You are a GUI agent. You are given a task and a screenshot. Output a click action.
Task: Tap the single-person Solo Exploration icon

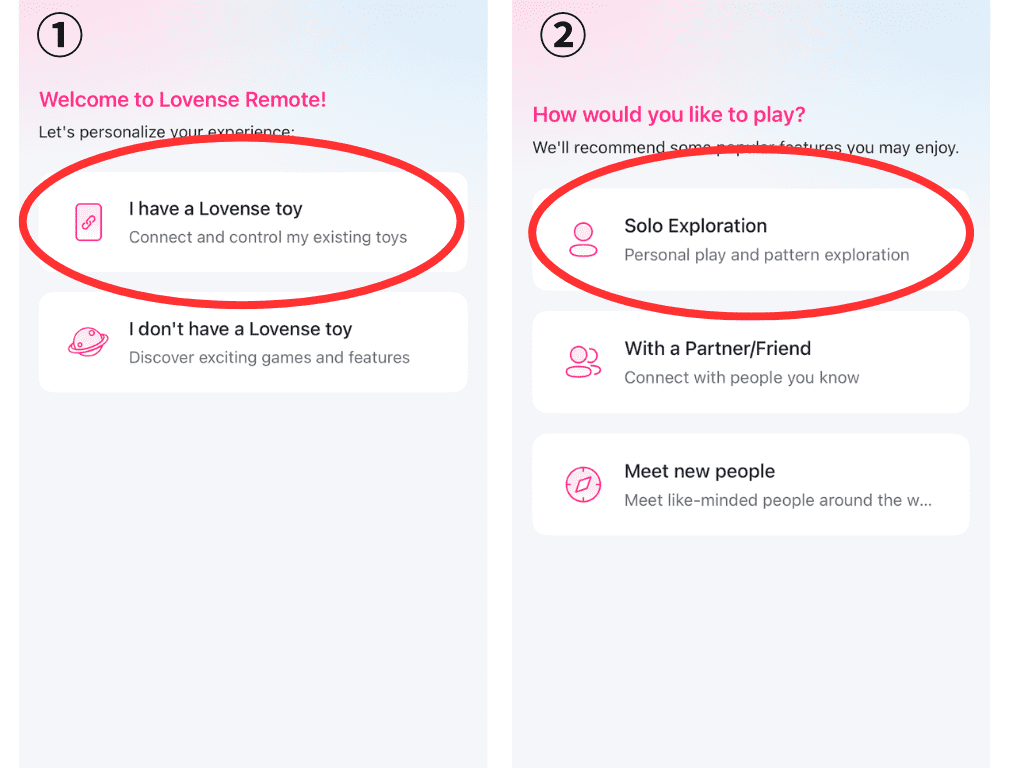(x=583, y=240)
